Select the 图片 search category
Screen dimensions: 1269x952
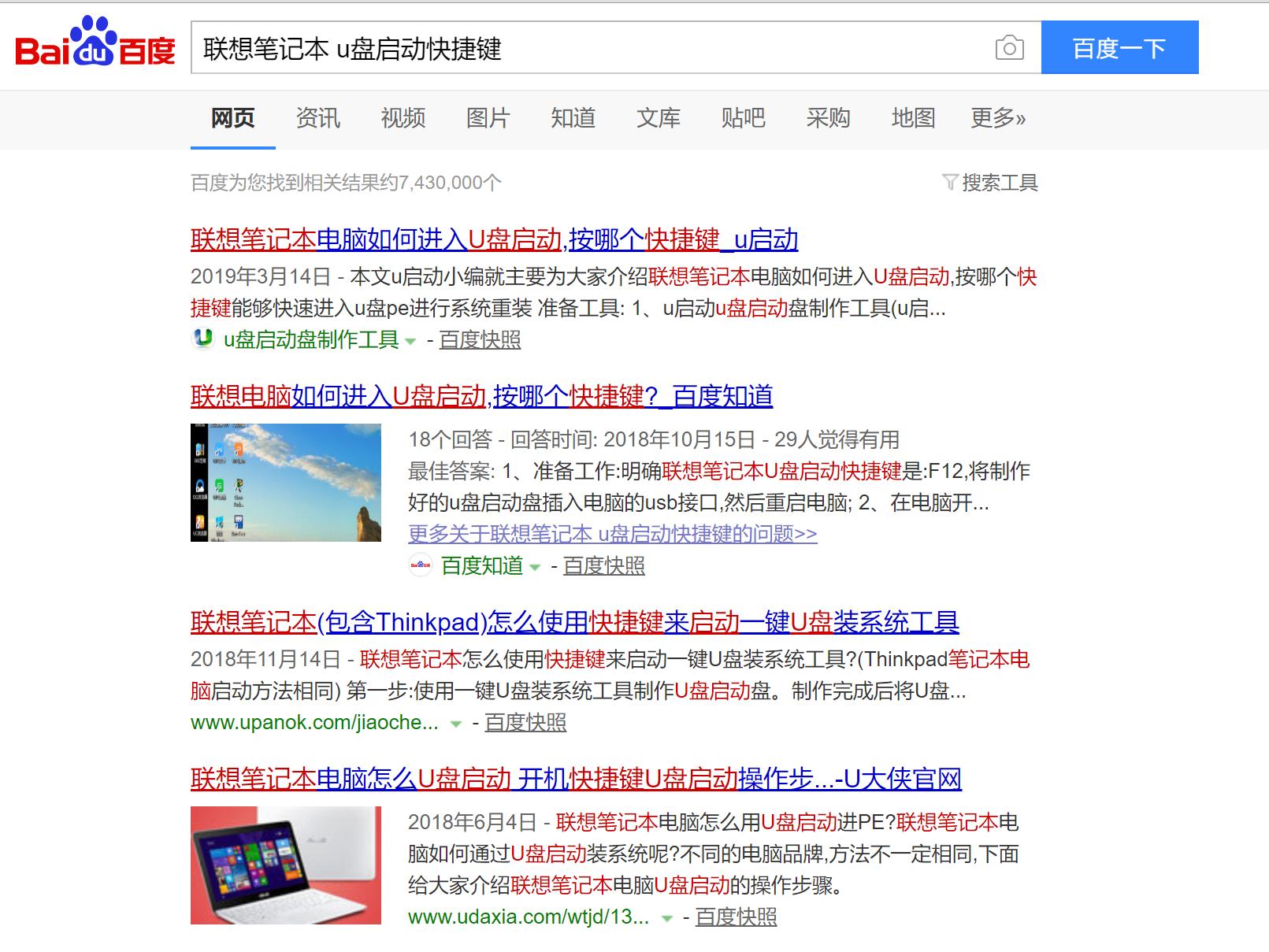[488, 118]
